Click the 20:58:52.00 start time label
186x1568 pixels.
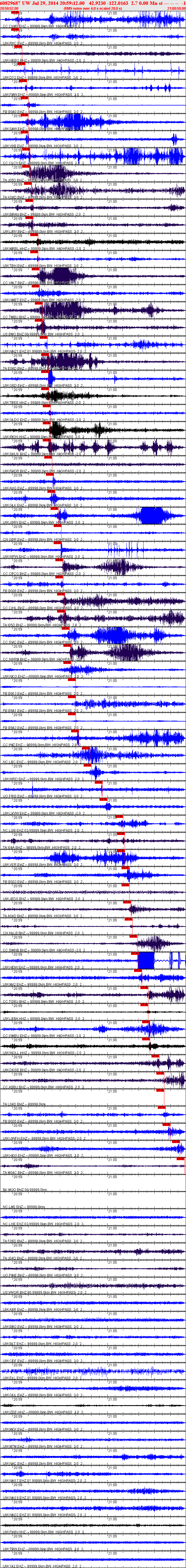[x=10, y=8]
